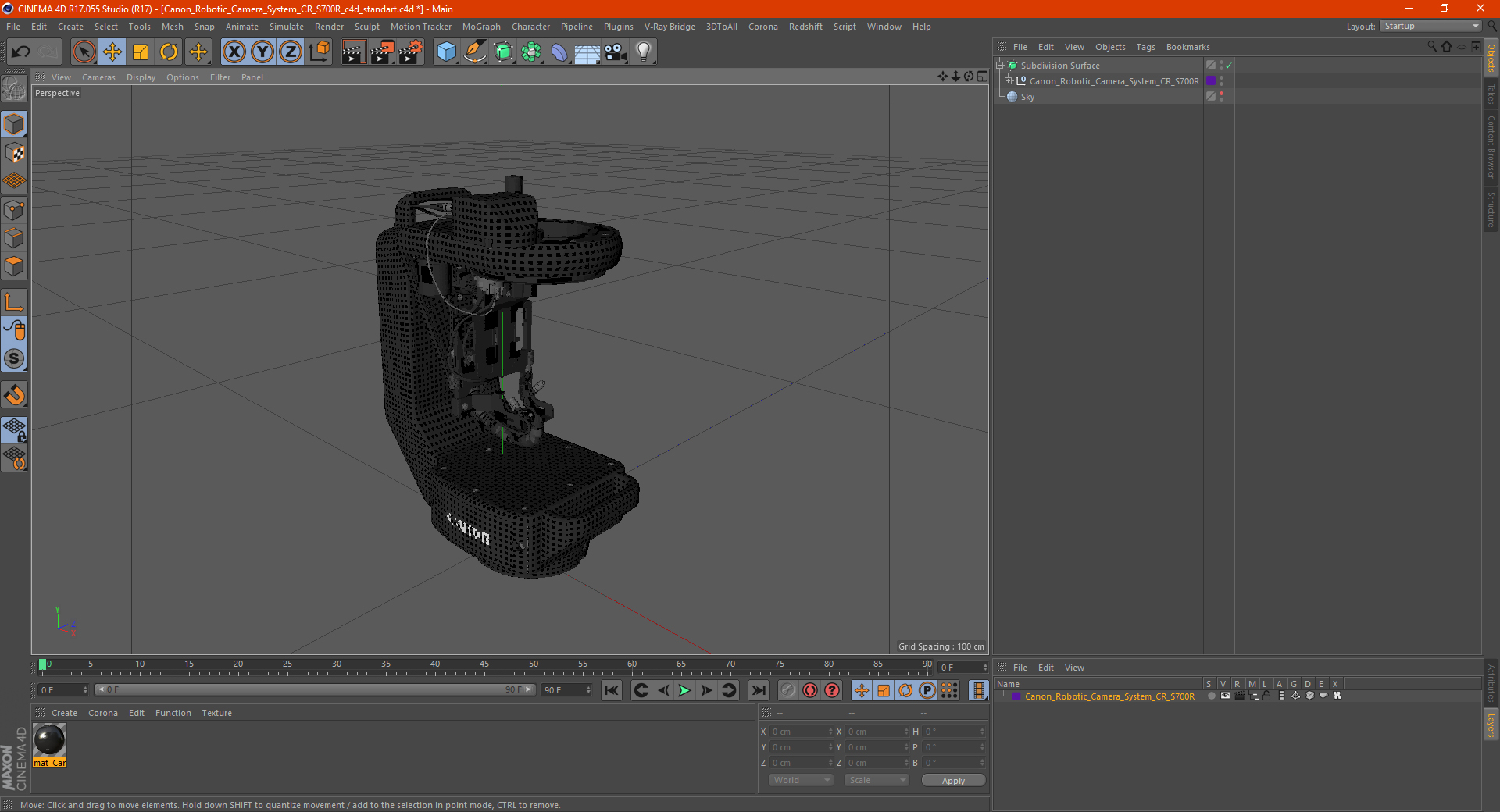Expand Canon_Robotic_Camera_System_CR_S700R object

(x=1009, y=81)
